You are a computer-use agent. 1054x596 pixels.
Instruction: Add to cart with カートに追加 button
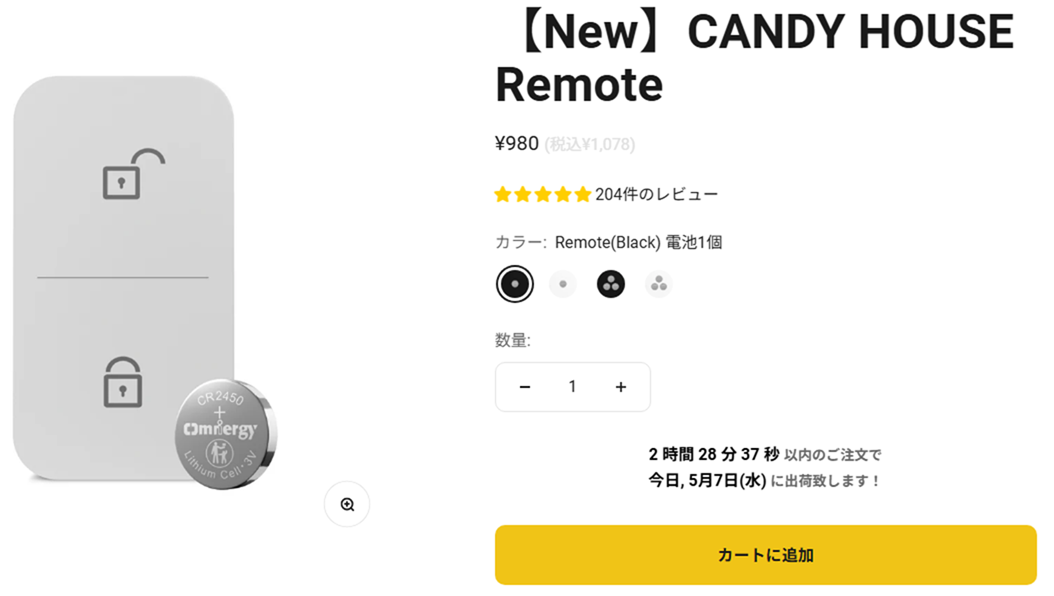766,555
